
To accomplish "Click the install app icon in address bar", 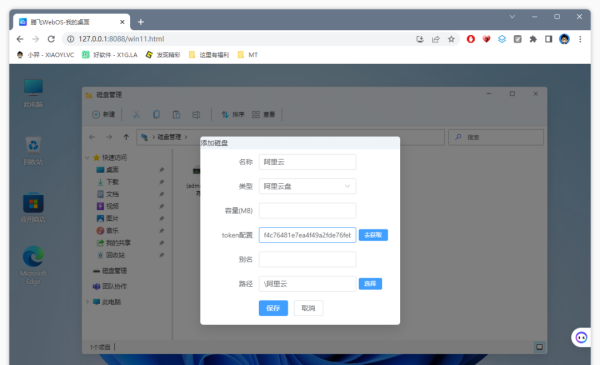I will pos(420,39).
